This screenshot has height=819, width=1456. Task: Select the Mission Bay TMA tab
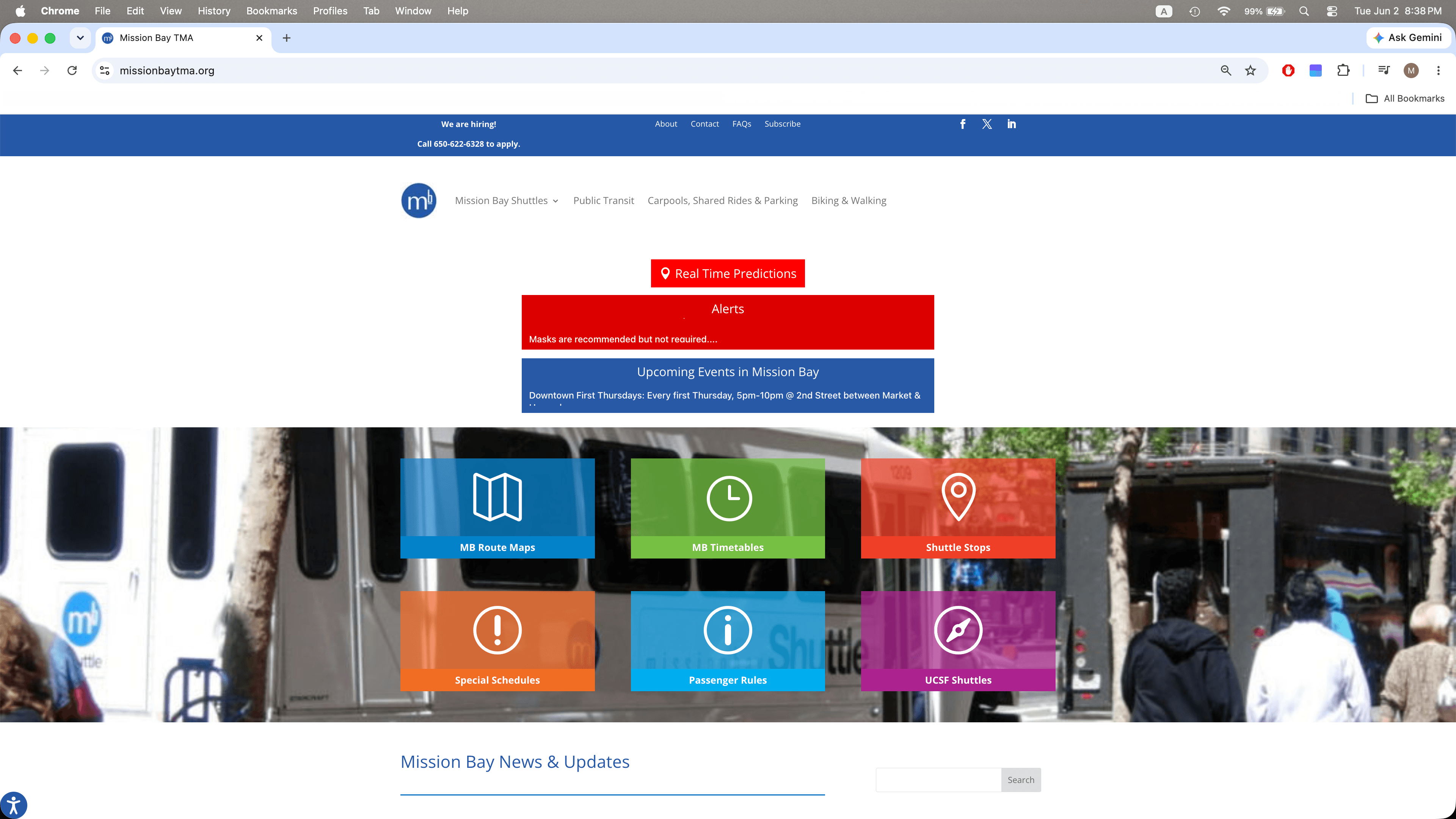tap(182, 38)
